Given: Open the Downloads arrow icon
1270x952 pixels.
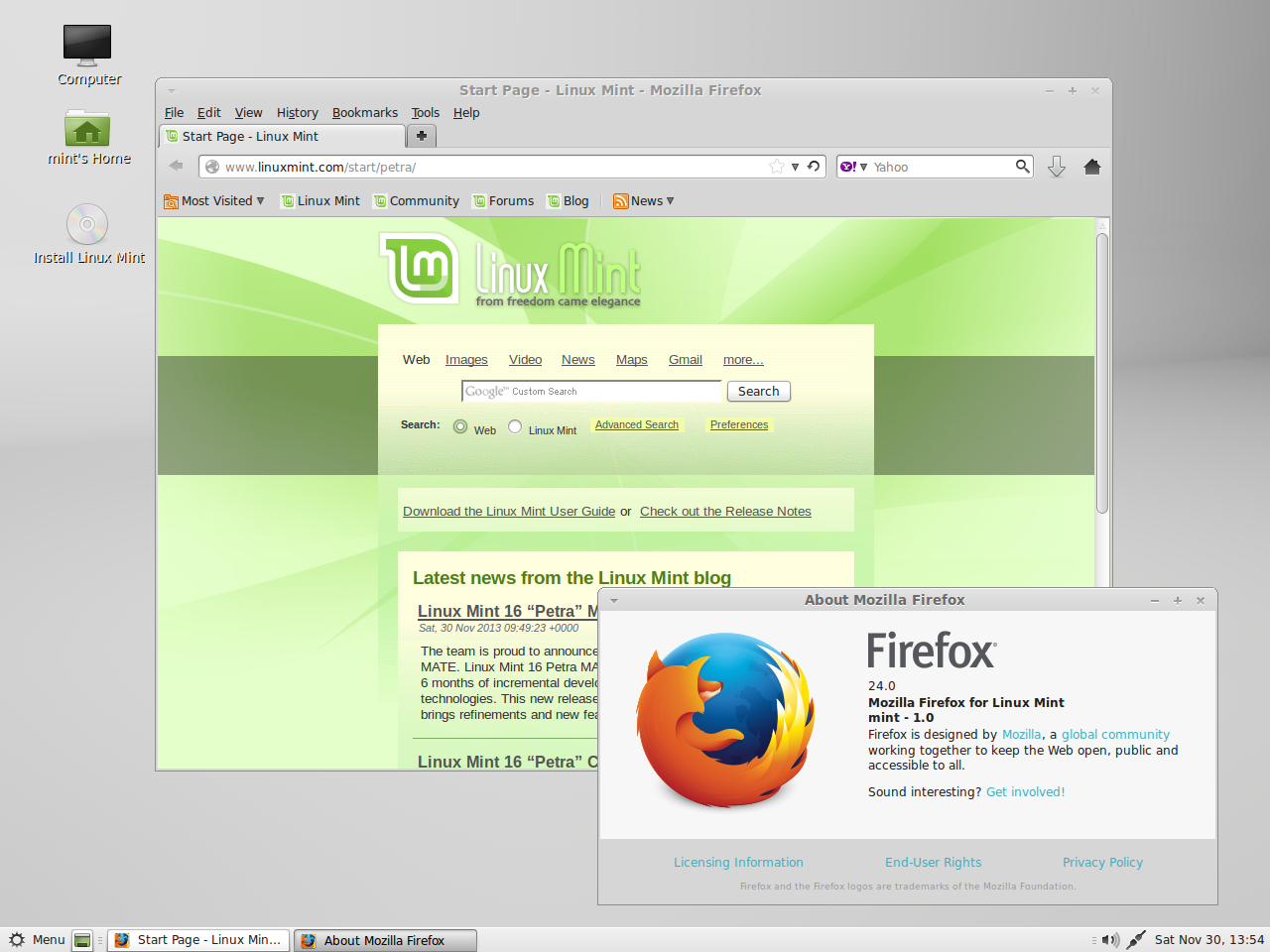Looking at the screenshot, I should [x=1056, y=166].
